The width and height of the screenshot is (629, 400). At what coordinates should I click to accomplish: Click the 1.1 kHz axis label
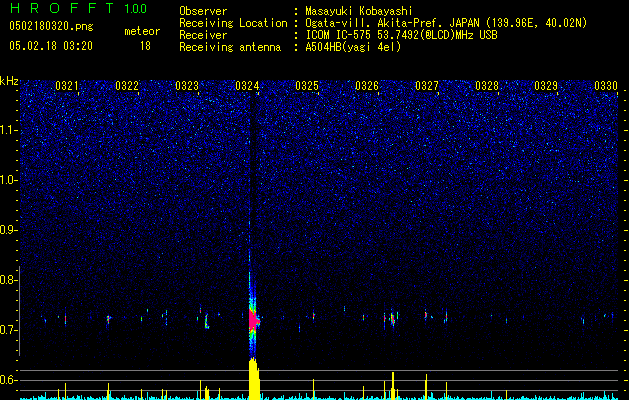(8, 130)
